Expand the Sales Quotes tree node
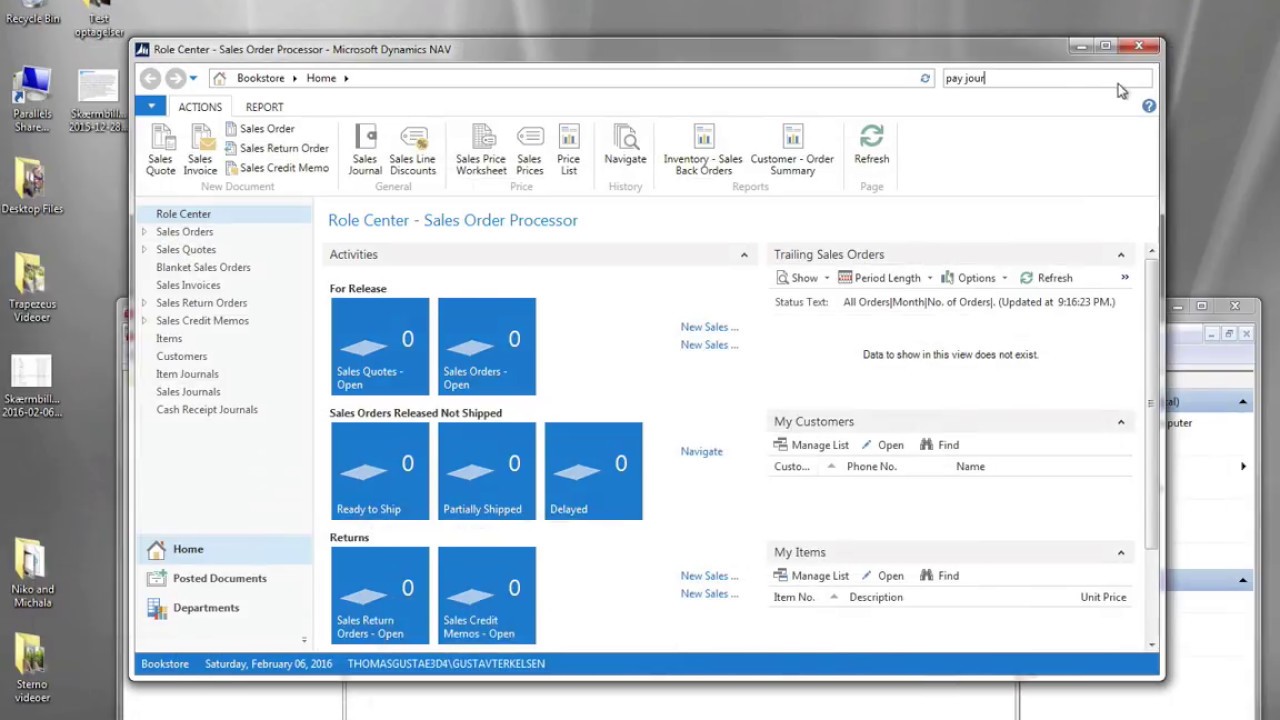 (x=144, y=250)
